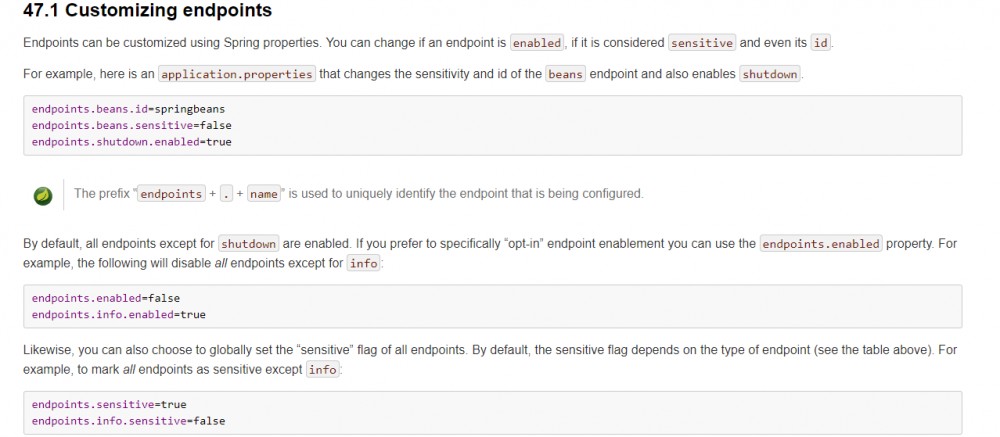The height and width of the screenshot is (437, 1000).
Task: Click the 'application.properties' code label
Action: click(237, 74)
